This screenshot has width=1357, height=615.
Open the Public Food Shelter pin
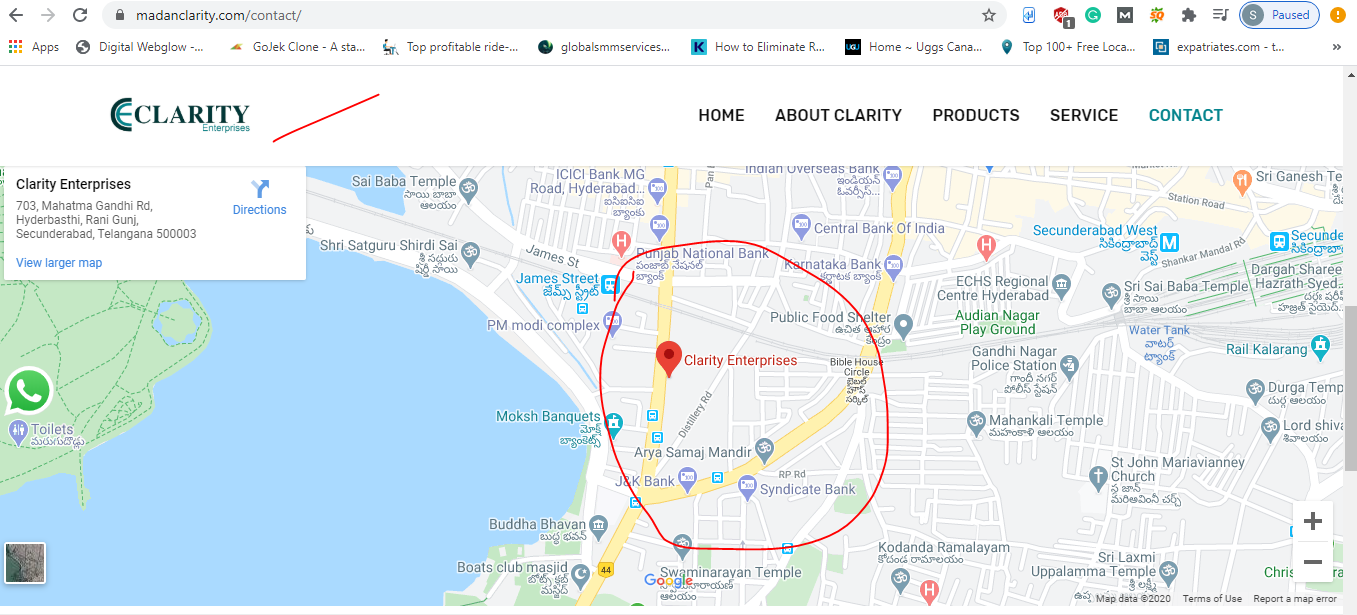[x=904, y=325]
